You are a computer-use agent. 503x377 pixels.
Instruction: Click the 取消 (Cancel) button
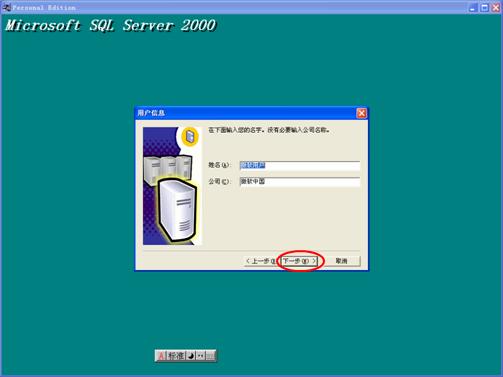tap(341, 261)
